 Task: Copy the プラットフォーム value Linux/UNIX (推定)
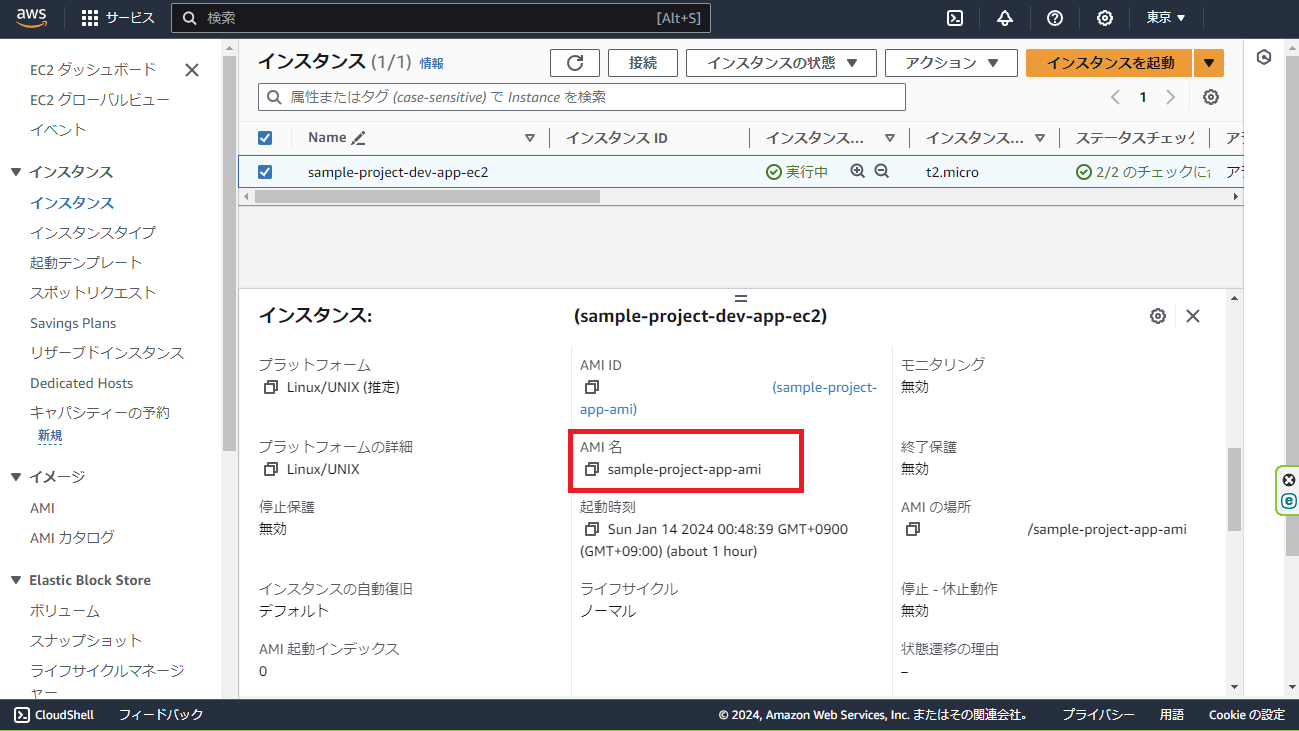coord(270,387)
